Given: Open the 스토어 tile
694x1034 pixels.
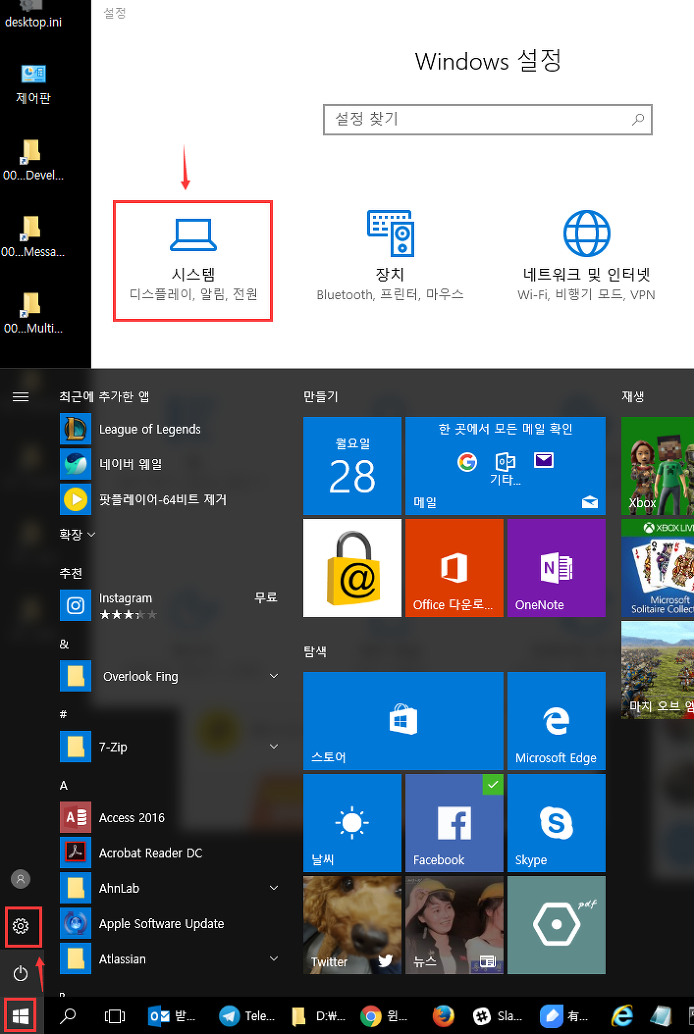Looking at the screenshot, I should click(403, 721).
